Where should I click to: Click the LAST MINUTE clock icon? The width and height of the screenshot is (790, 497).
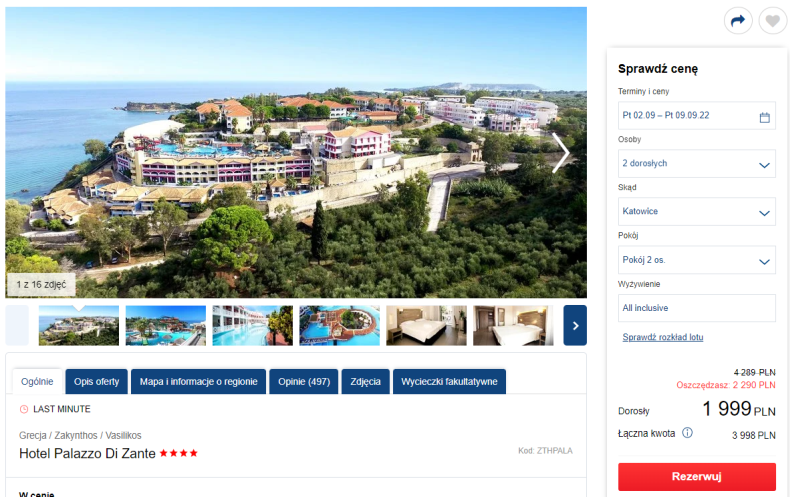[x=24, y=409]
